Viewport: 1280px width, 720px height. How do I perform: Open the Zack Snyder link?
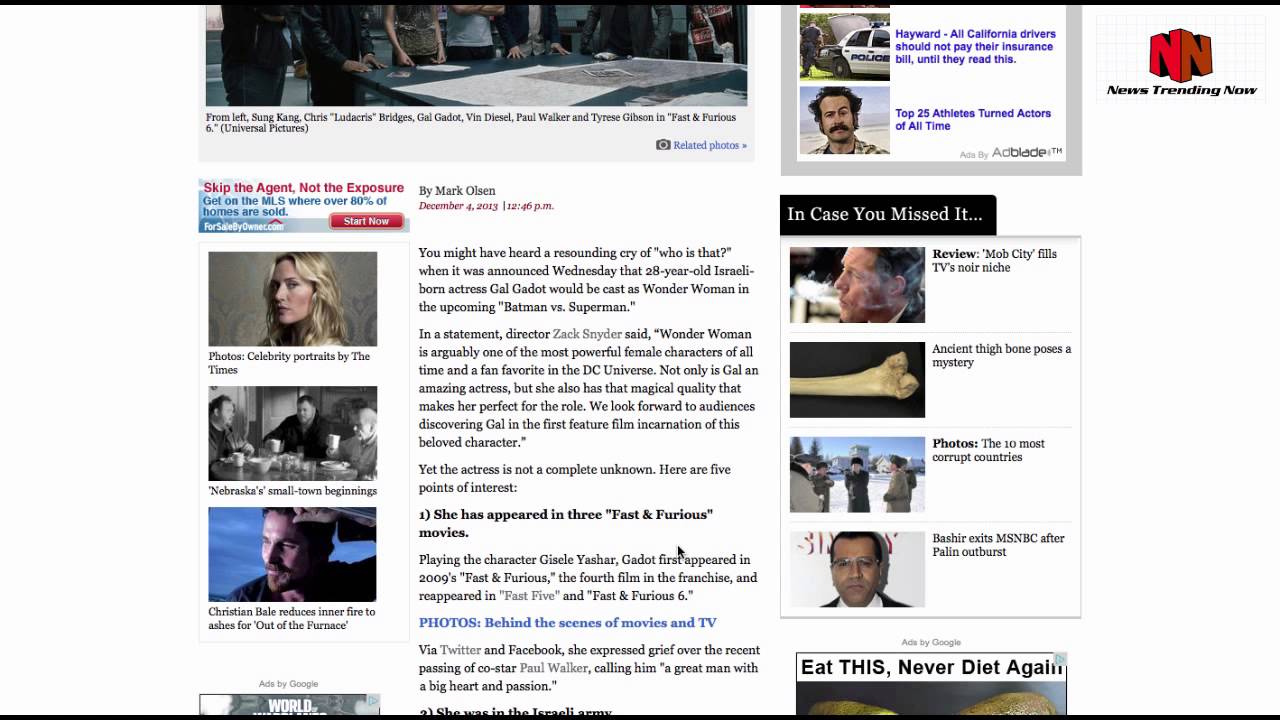tap(587, 334)
